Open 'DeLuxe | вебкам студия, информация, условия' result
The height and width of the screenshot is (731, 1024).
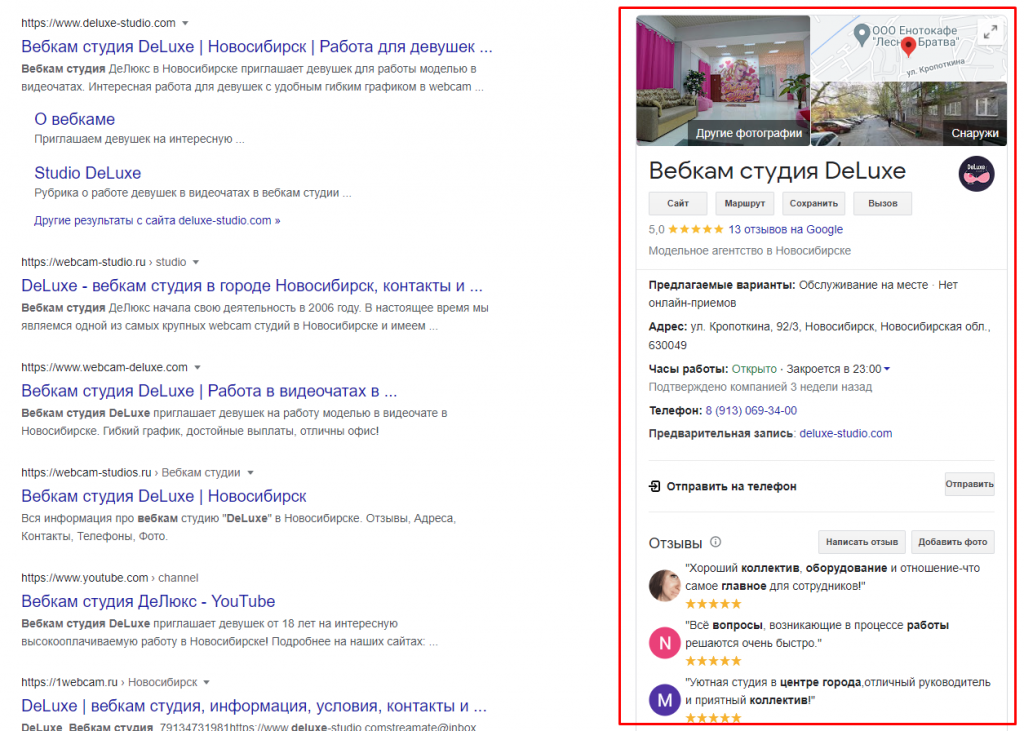pos(254,706)
